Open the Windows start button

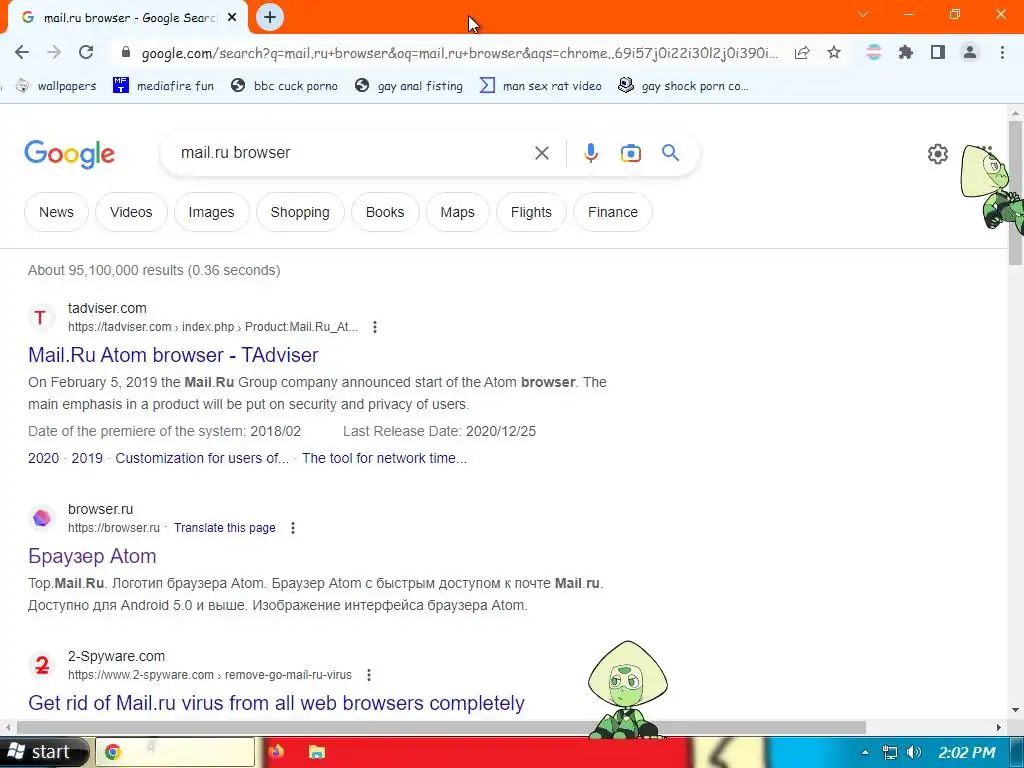click(43, 752)
